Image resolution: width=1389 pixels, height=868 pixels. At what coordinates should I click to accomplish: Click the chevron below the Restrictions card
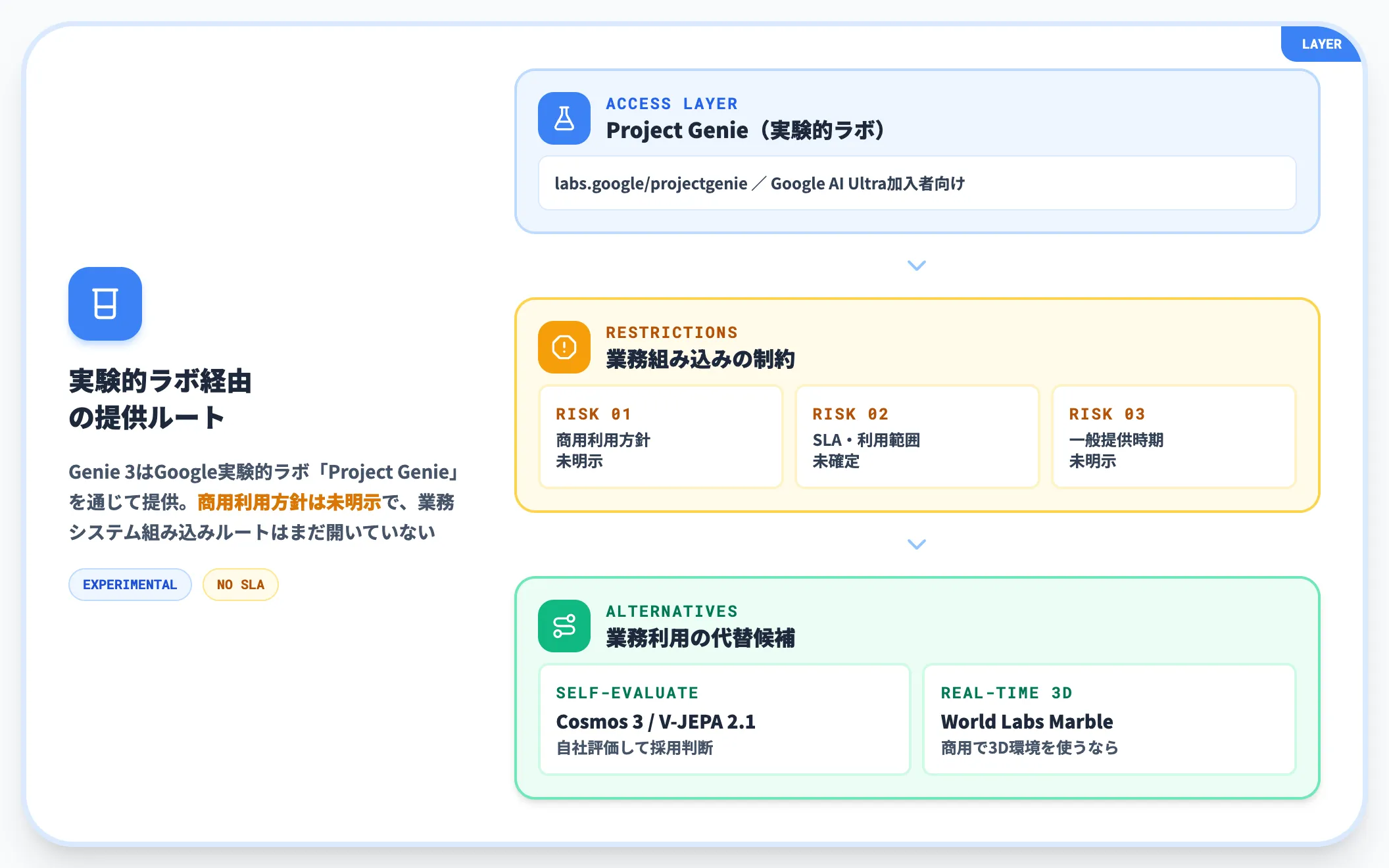917,544
